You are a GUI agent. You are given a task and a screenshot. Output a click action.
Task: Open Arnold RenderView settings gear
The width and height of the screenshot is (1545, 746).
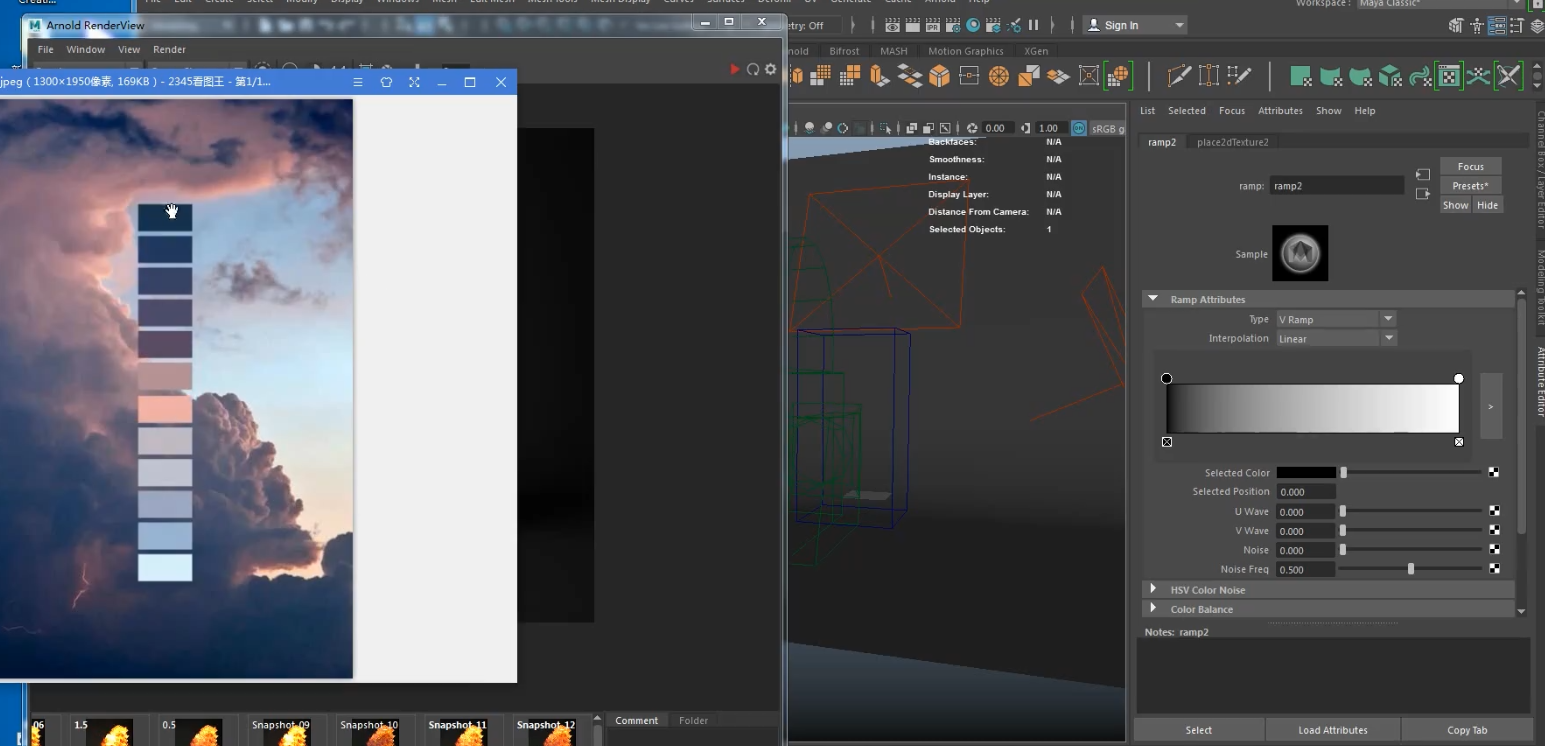[x=770, y=69]
